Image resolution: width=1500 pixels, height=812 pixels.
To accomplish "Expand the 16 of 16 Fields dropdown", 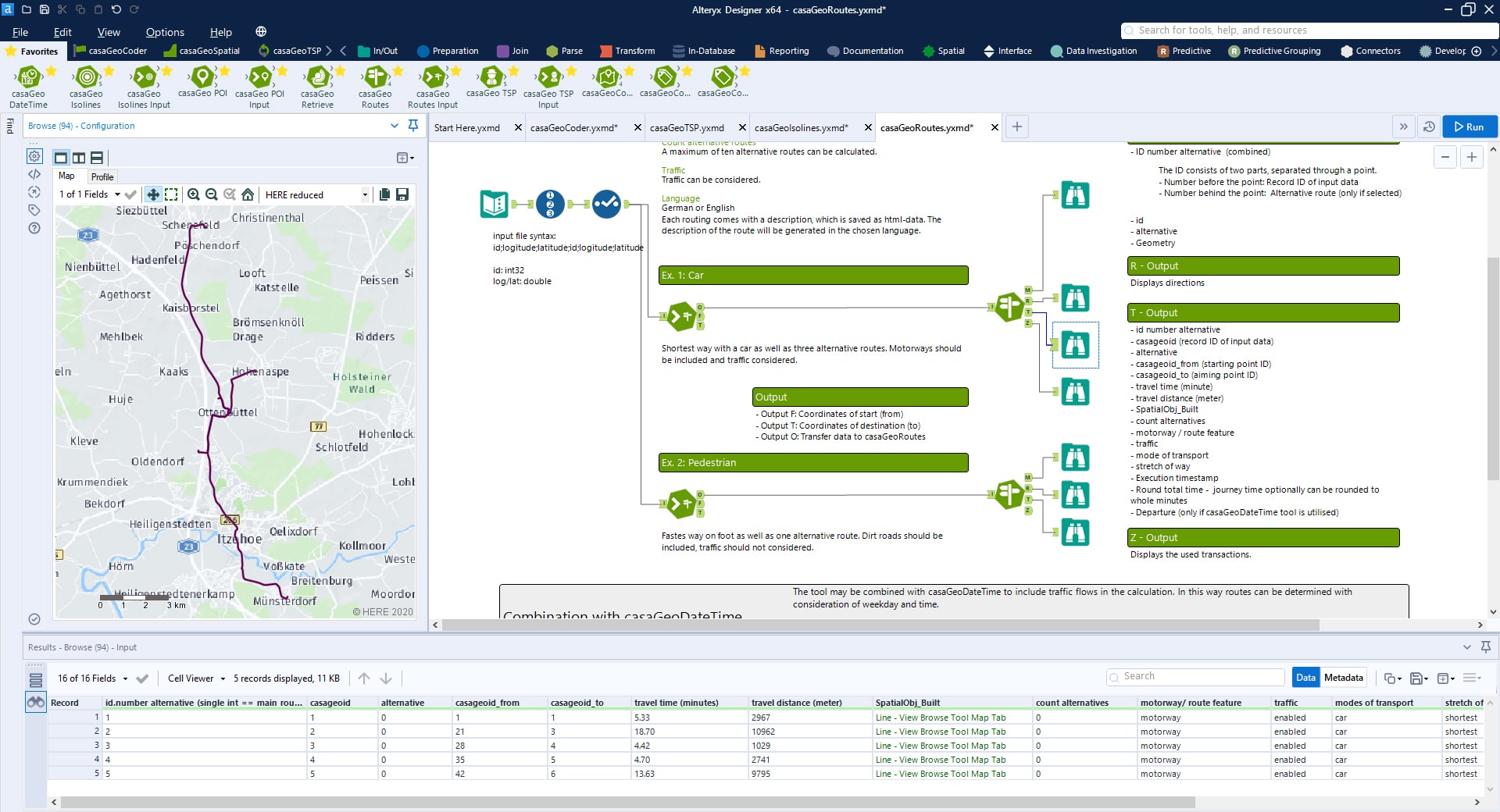I will click(124, 678).
